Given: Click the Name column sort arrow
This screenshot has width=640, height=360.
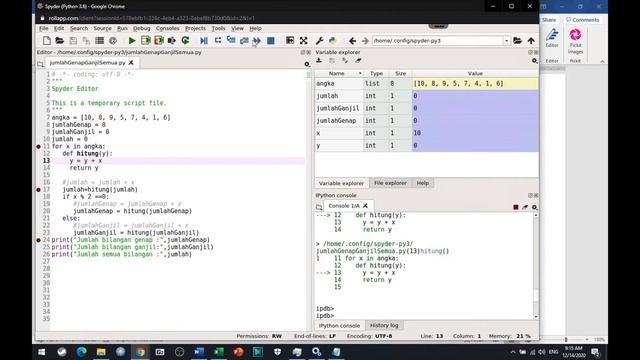Looking at the screenshot, I should click(360, 73).
